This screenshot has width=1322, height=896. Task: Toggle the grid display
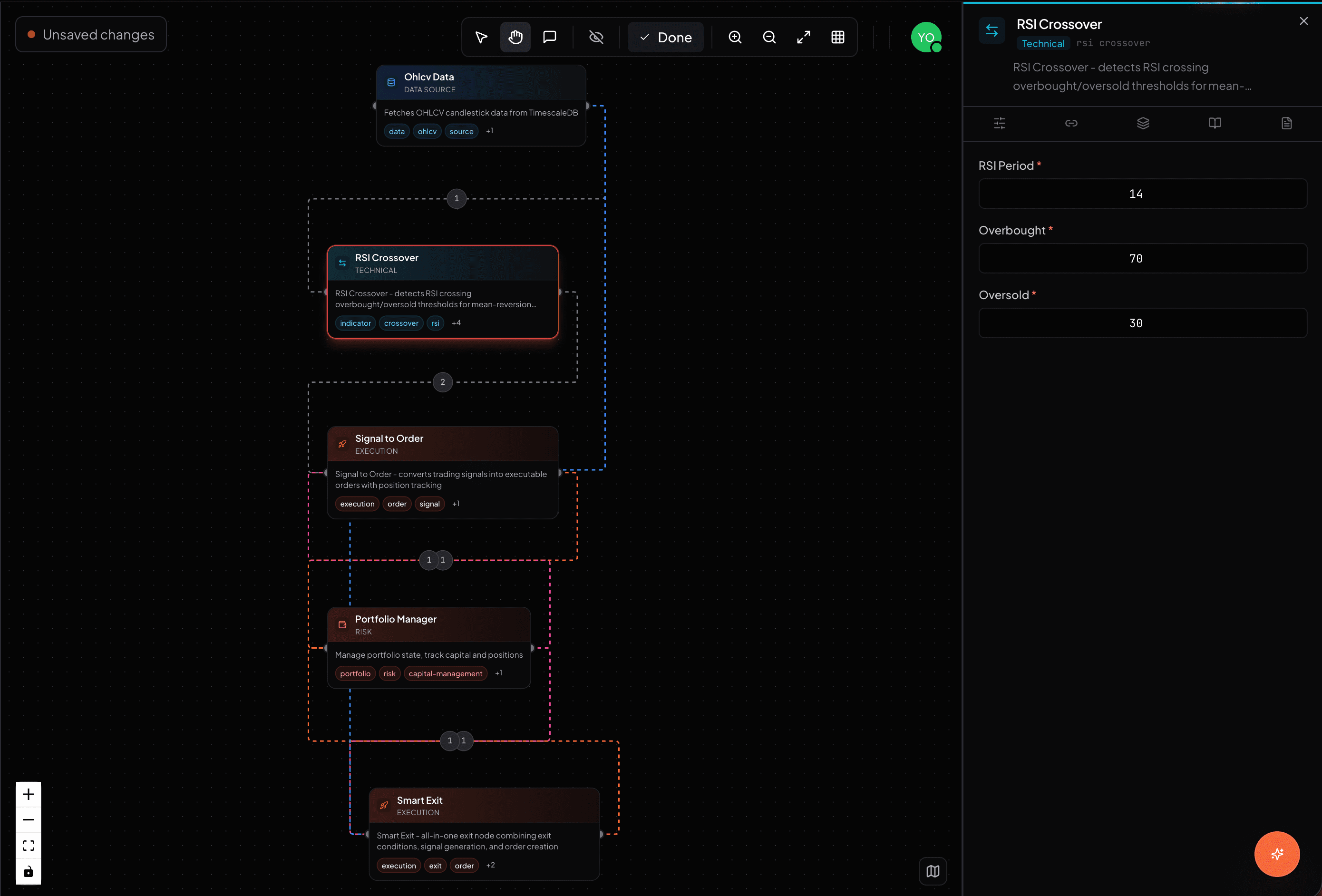[838, 37]
